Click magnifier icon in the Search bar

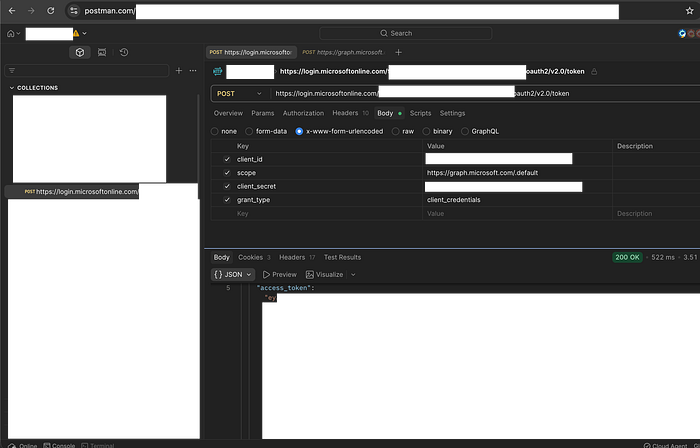383,33
